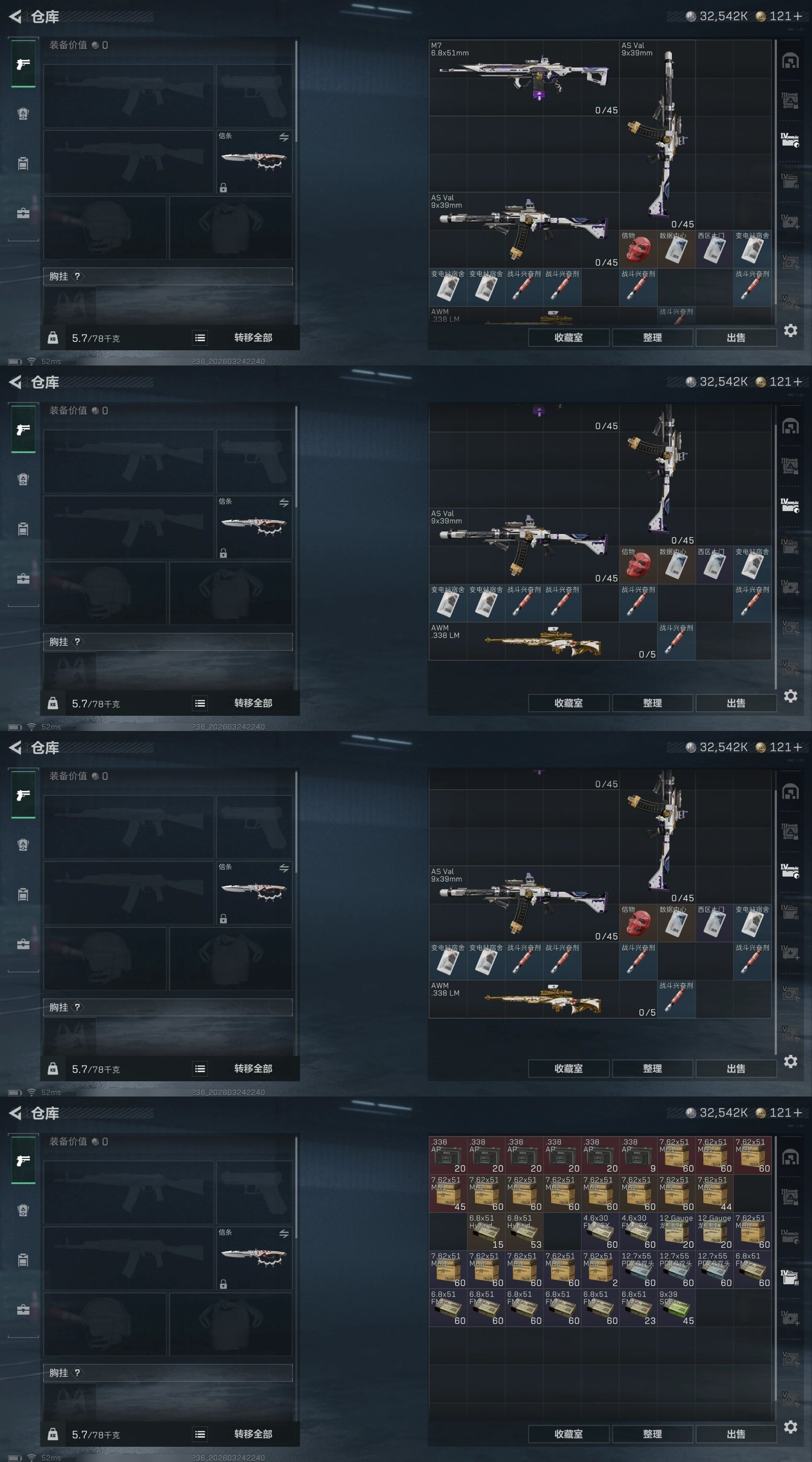
Task: Select the 7.62x51 M62 stack of 44
Action: 715,1193
